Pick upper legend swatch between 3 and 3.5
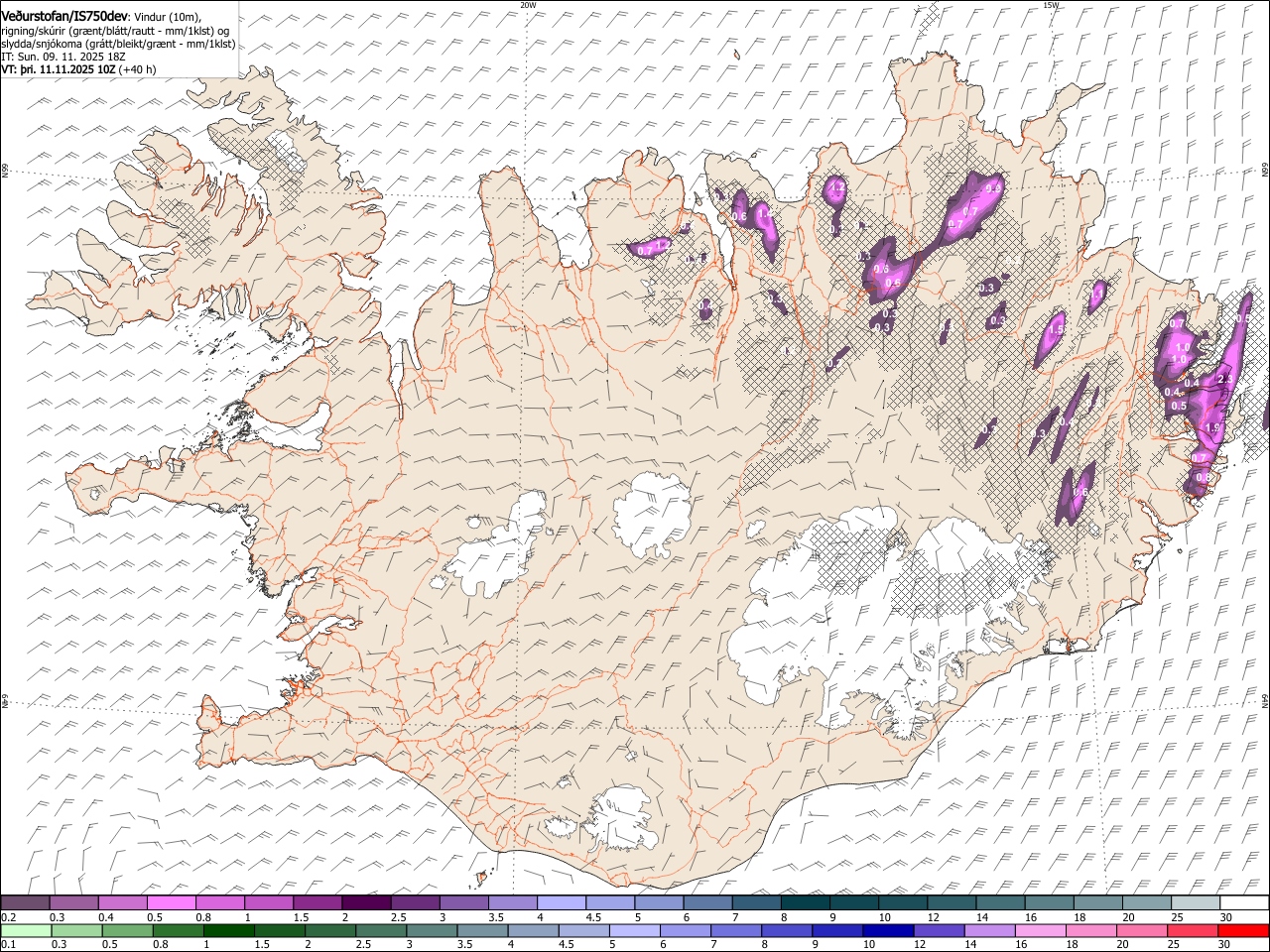This screenshot has height=952, width=1270. coord(463,903)
